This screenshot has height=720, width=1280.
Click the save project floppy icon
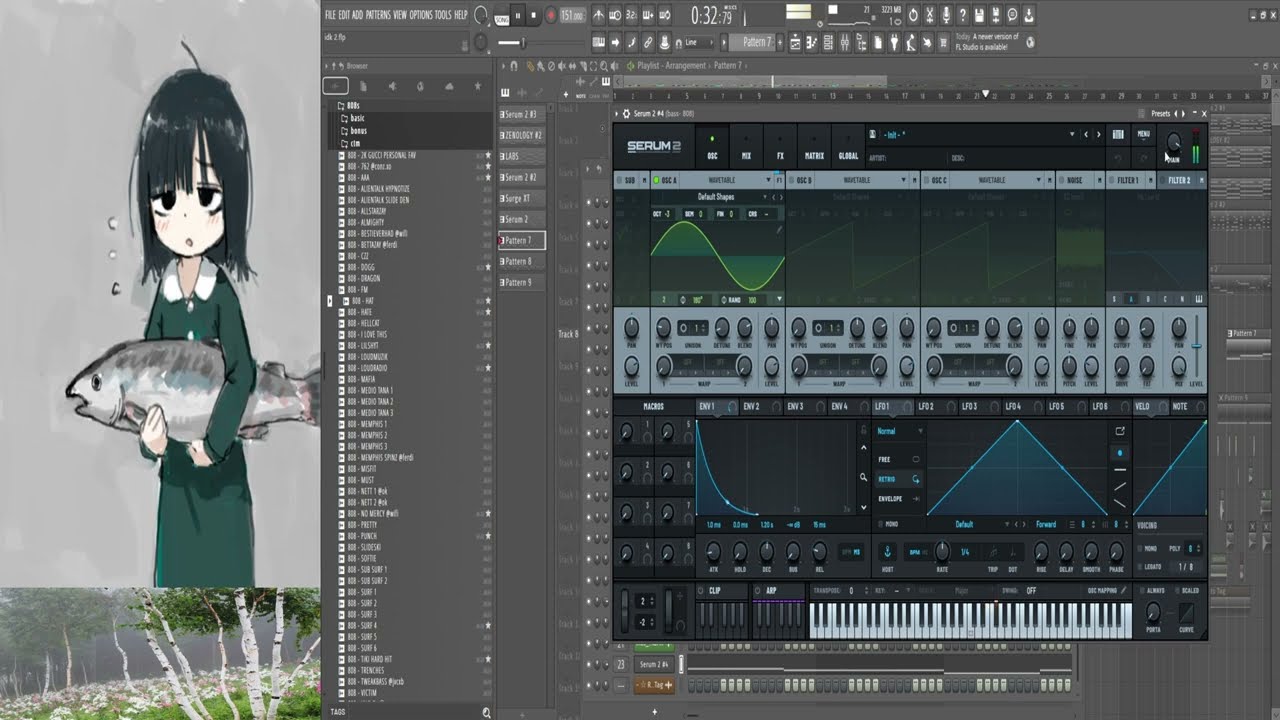pyautogui.click(x=979, y=15)
